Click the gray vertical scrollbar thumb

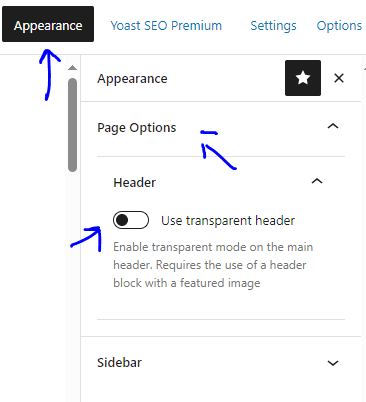pyautogui.click(x=72, y=125)
